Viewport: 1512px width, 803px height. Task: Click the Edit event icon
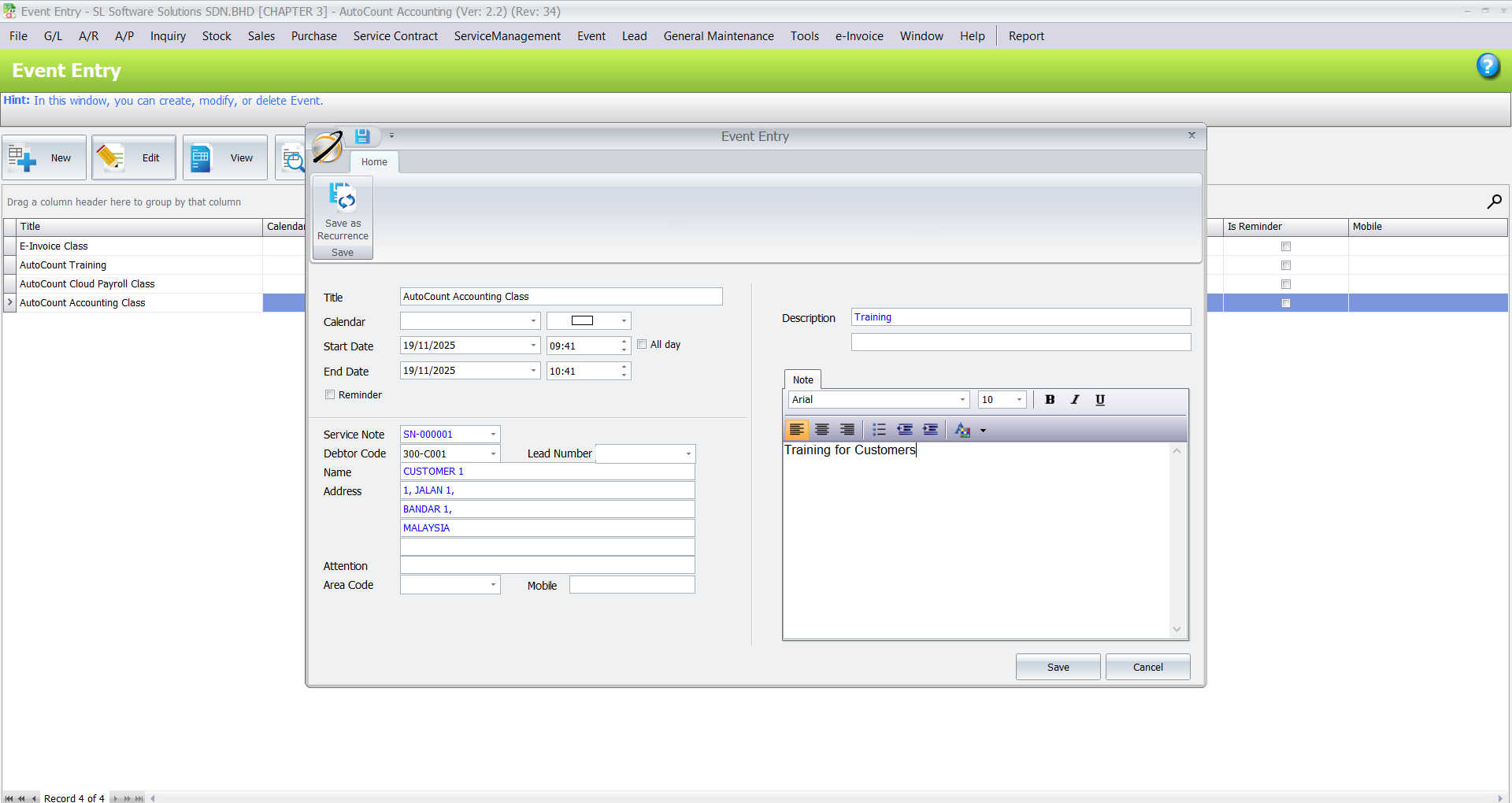[x=132, y=157]
